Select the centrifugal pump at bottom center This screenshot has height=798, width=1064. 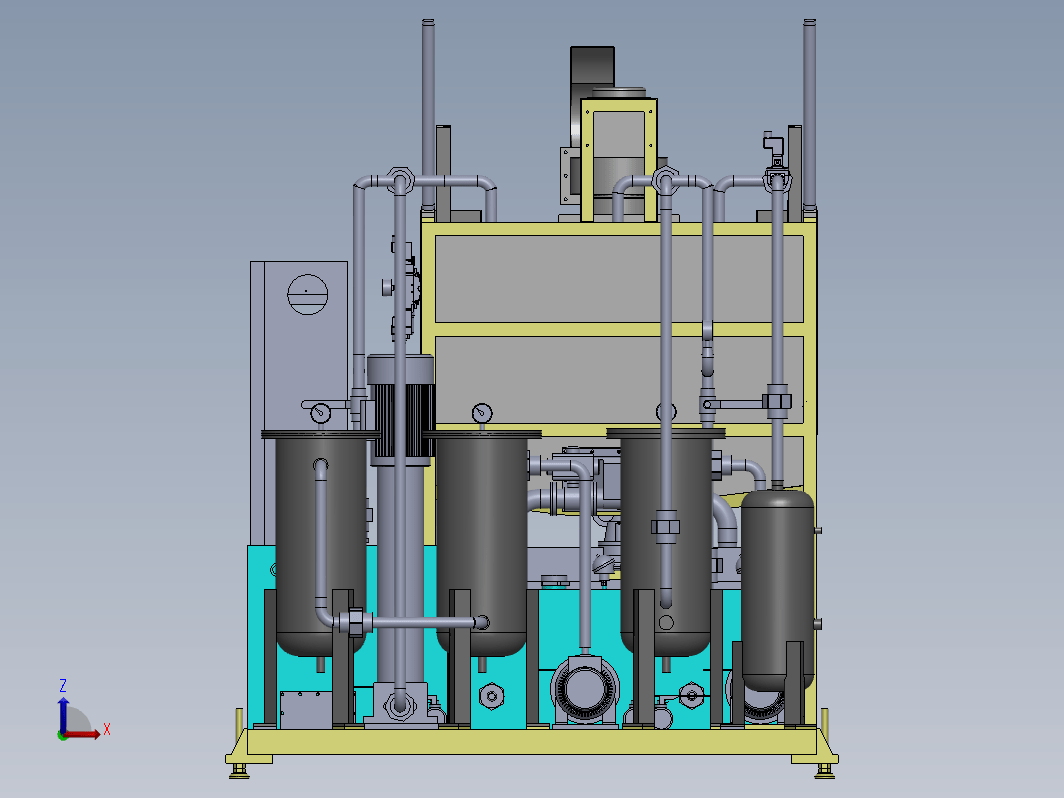click(584, 690)
